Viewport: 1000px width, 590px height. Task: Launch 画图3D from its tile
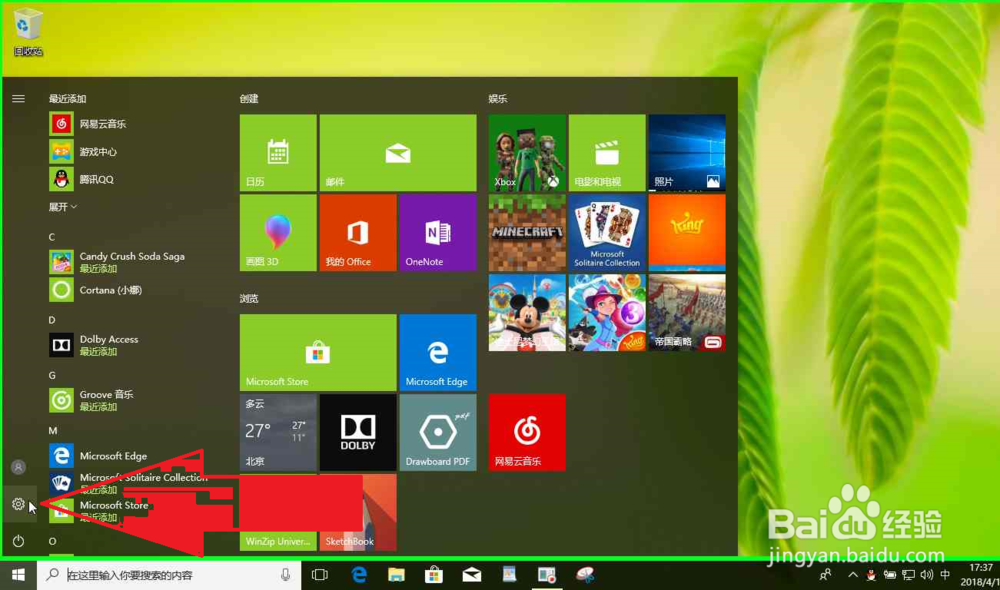click(x=277, y=232)
